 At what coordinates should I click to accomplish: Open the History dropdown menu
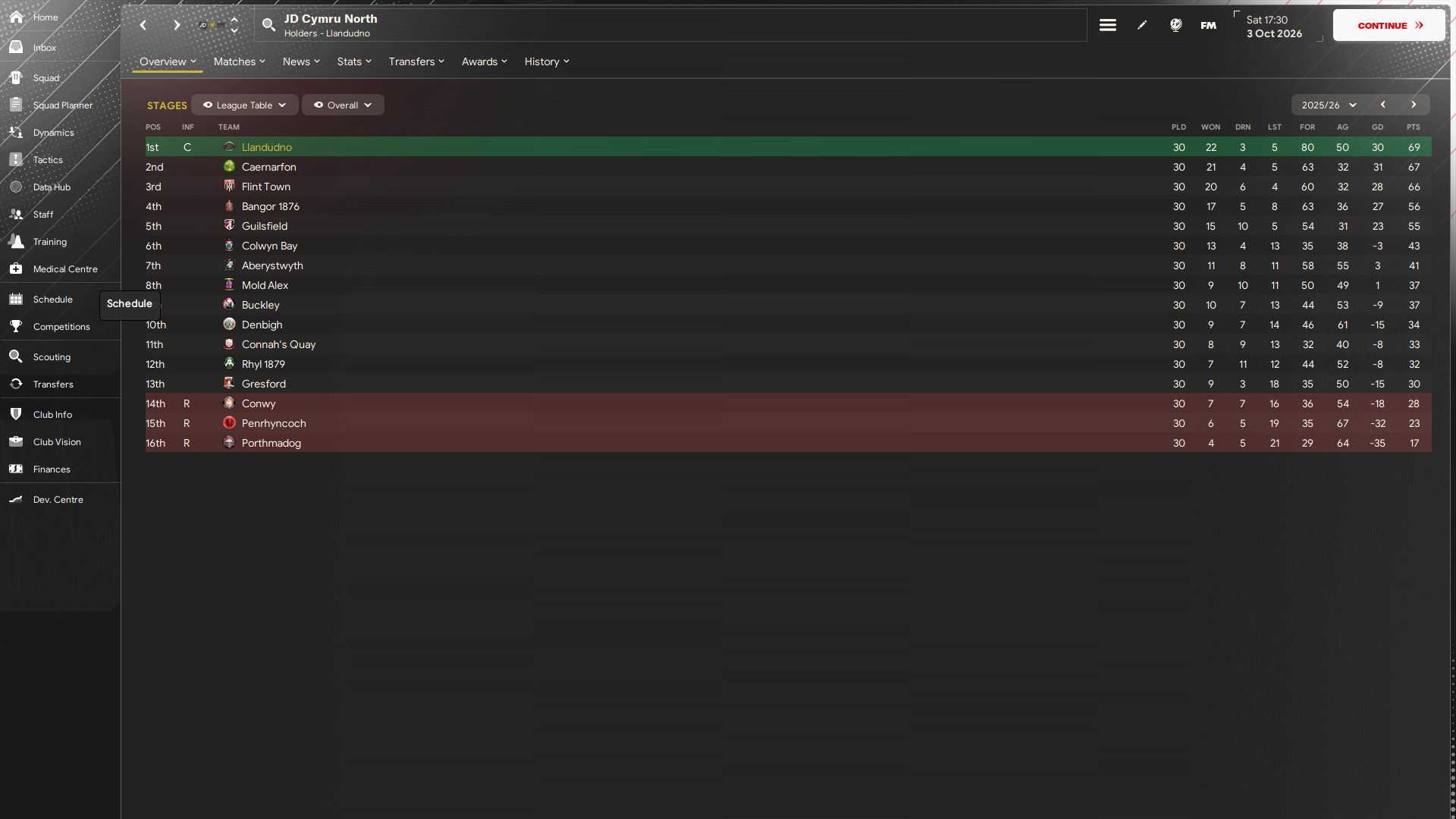pyautogui.click(x=546, y=61)
